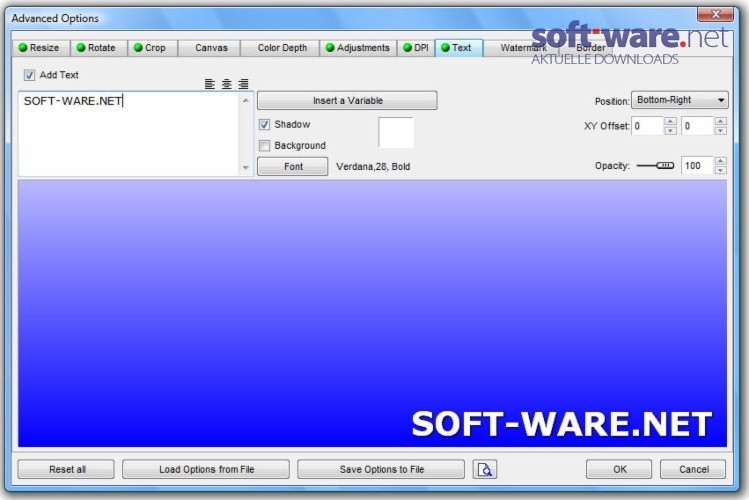The image size is (749, 500).
Task: Decrease X offset with down arrow
Action: coord(670,130)
